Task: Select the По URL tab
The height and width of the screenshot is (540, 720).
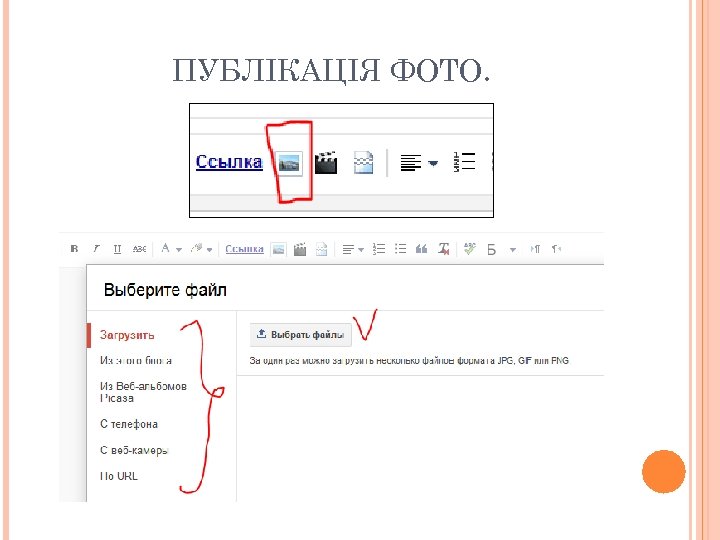Action: point(118,476)
